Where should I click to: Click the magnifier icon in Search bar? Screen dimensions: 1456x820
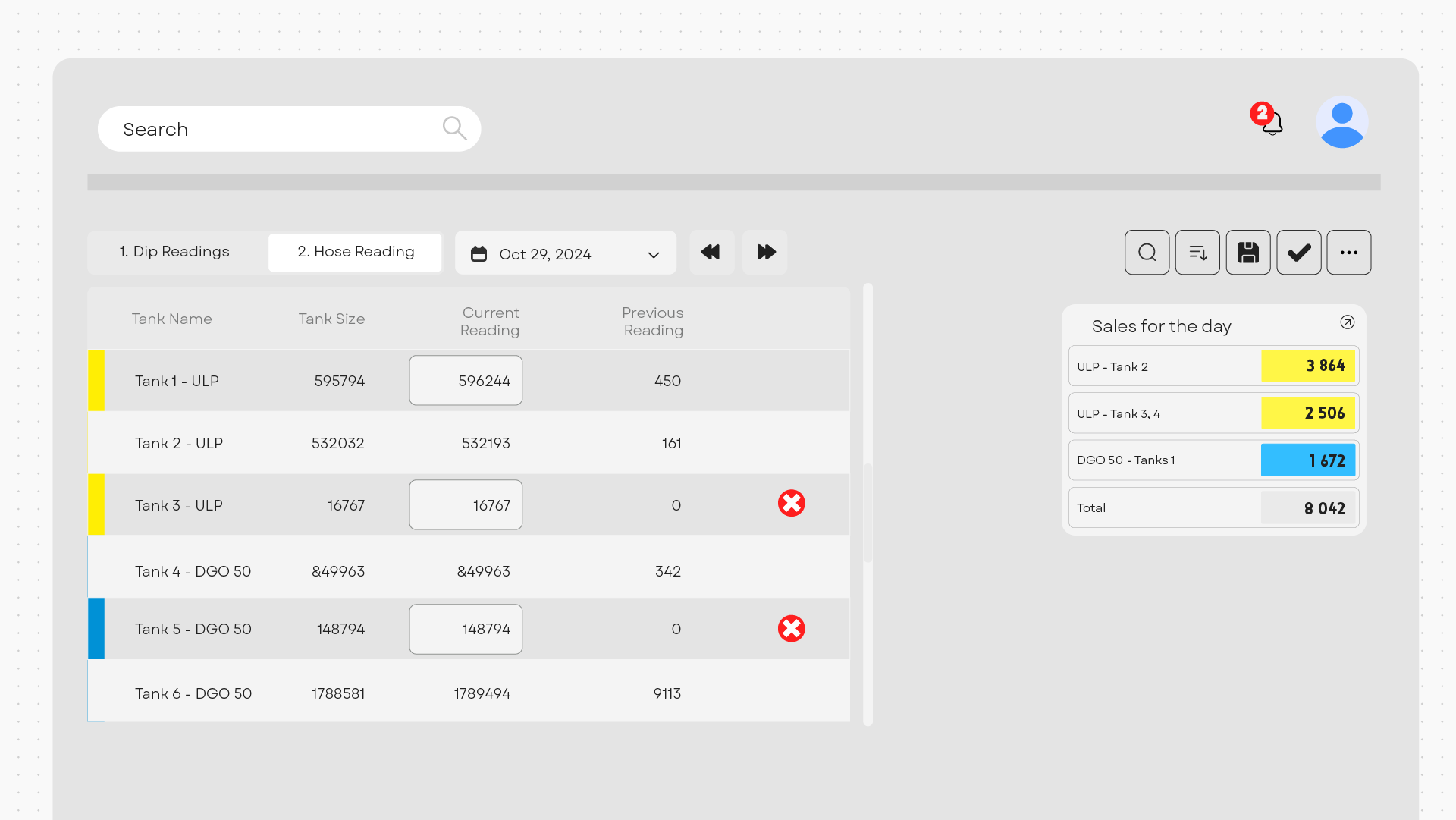pyautogui.click(x=454, y=128)
